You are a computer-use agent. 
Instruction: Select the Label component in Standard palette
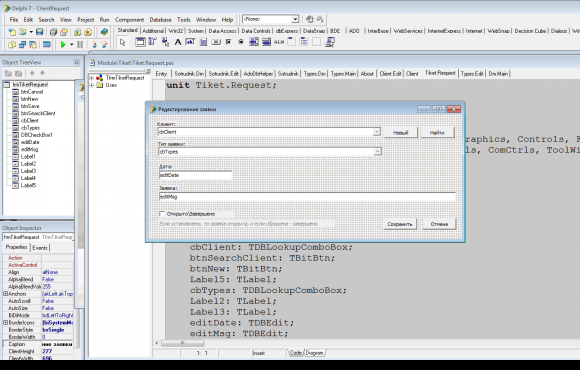click(x=178, y=42)
